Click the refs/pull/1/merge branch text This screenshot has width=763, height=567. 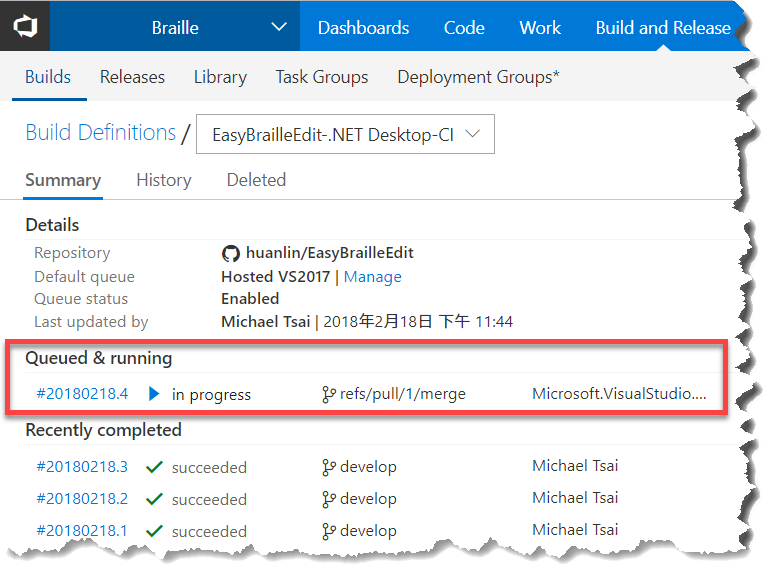tap(402, 393)
